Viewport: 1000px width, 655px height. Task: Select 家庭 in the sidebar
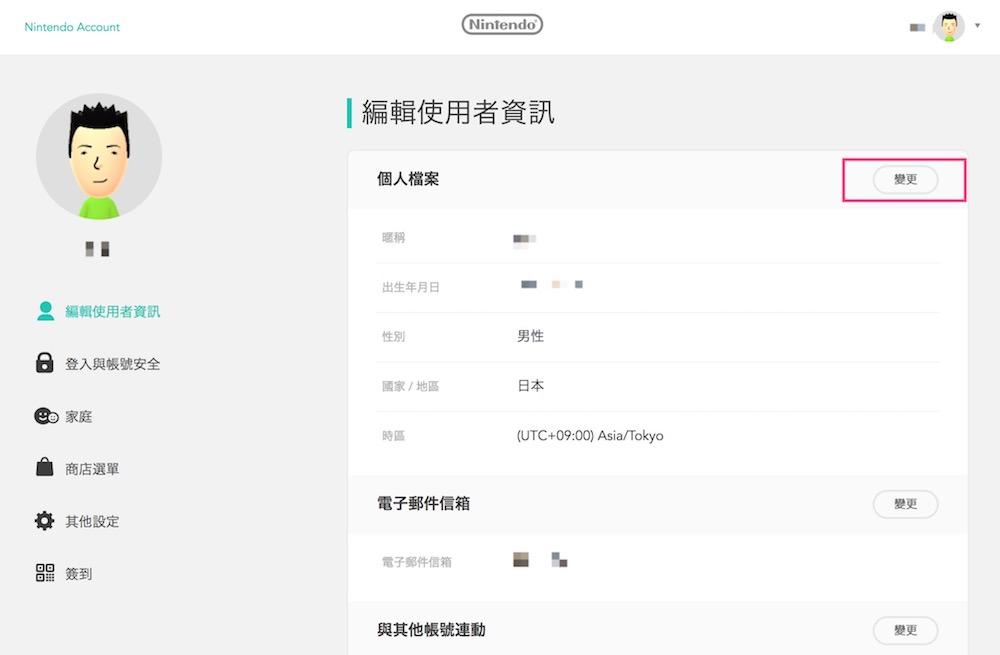[x=79, y=416]
